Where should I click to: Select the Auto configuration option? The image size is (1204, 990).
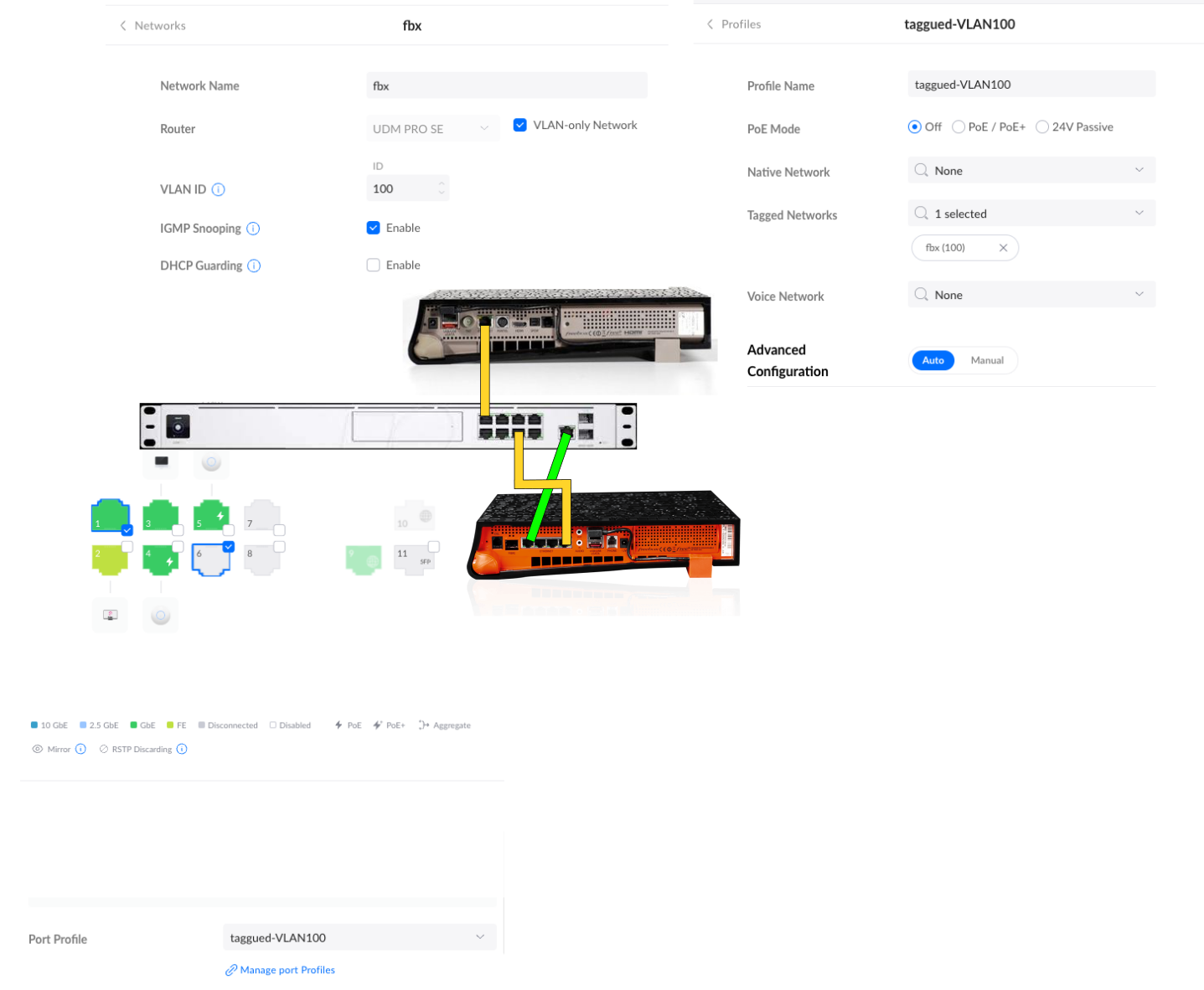coord(933,360)
